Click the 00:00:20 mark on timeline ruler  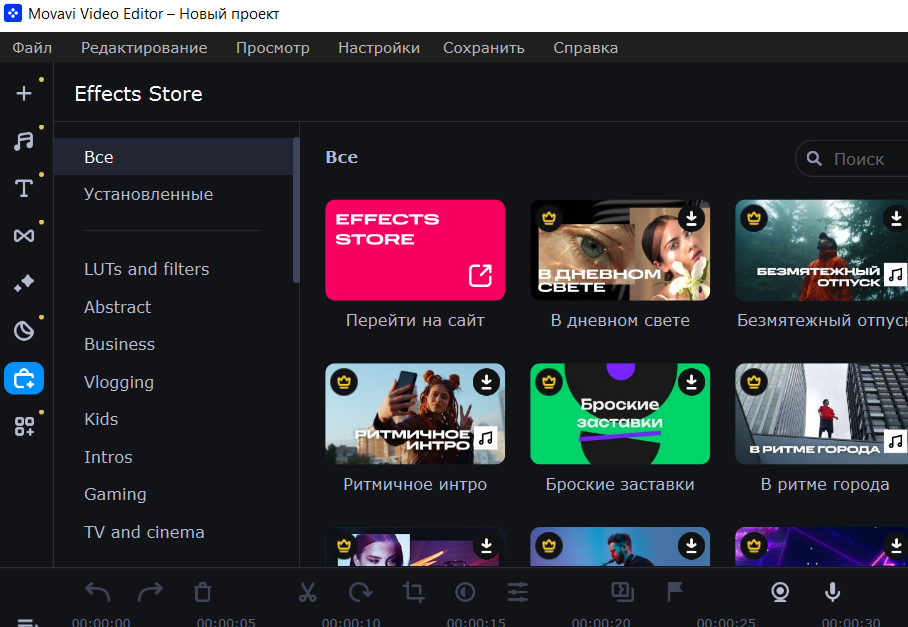601,622
